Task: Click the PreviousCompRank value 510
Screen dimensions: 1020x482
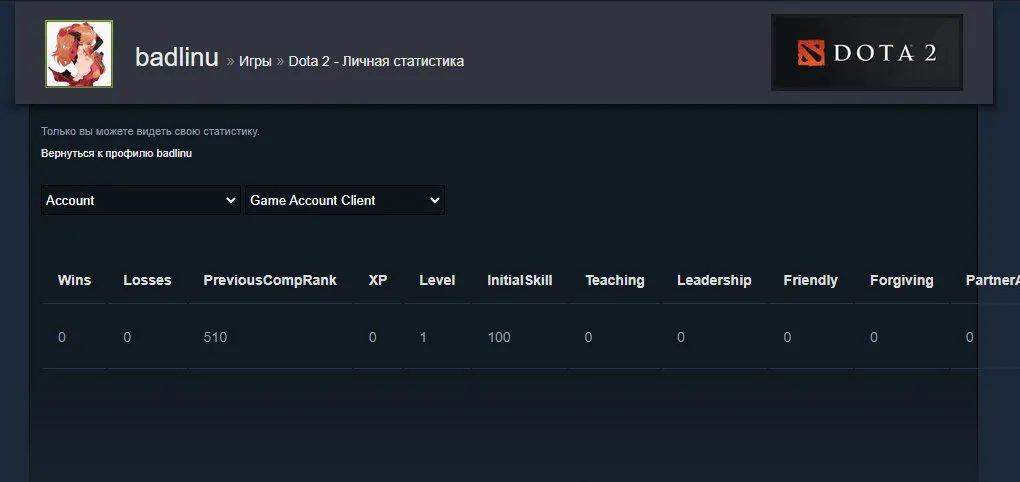Action: pyautogui.click(x=215, y=337)
